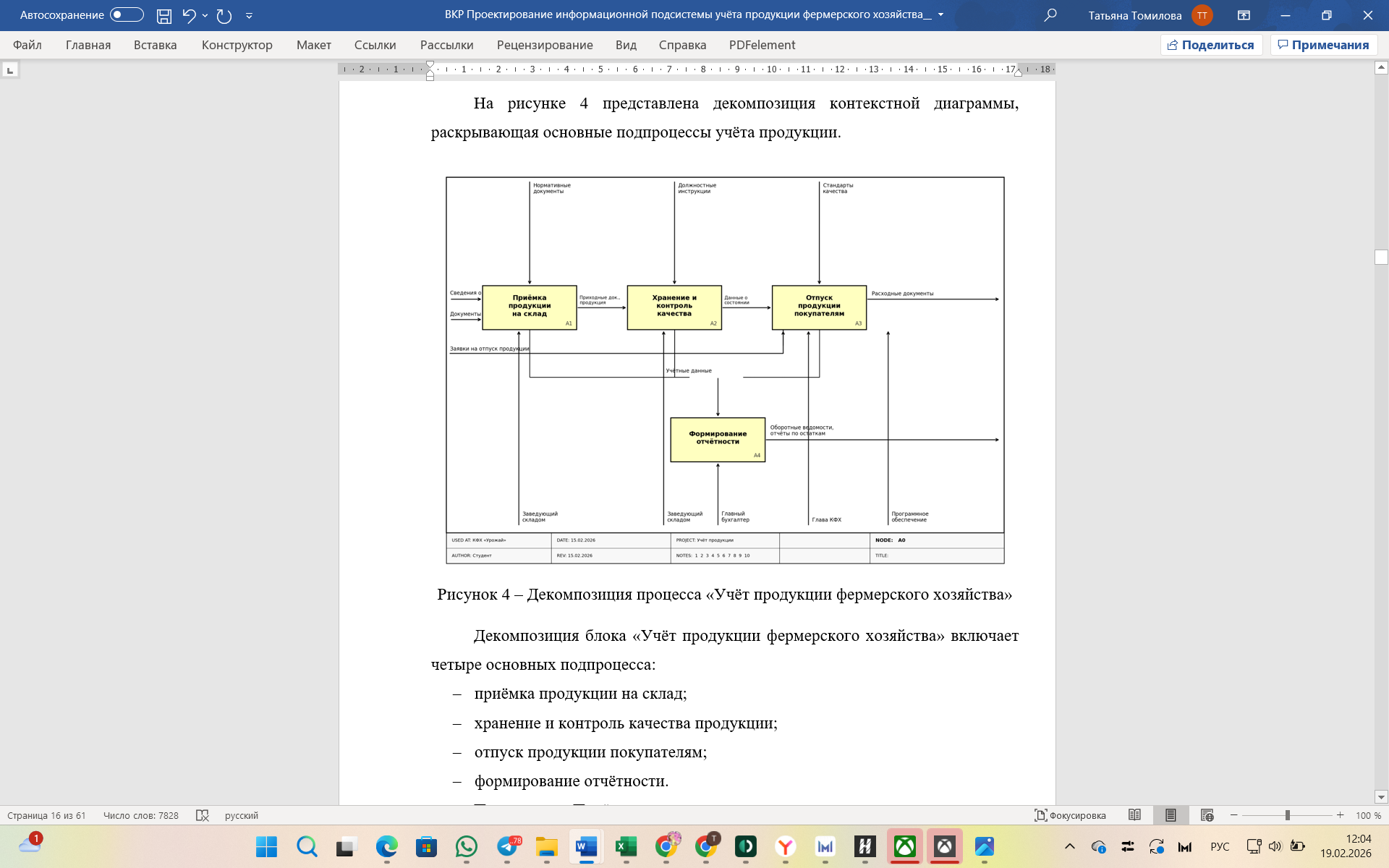Enable Фокусировка mode in status bar
1389x868 pixels.
[x=1070, y=815]
